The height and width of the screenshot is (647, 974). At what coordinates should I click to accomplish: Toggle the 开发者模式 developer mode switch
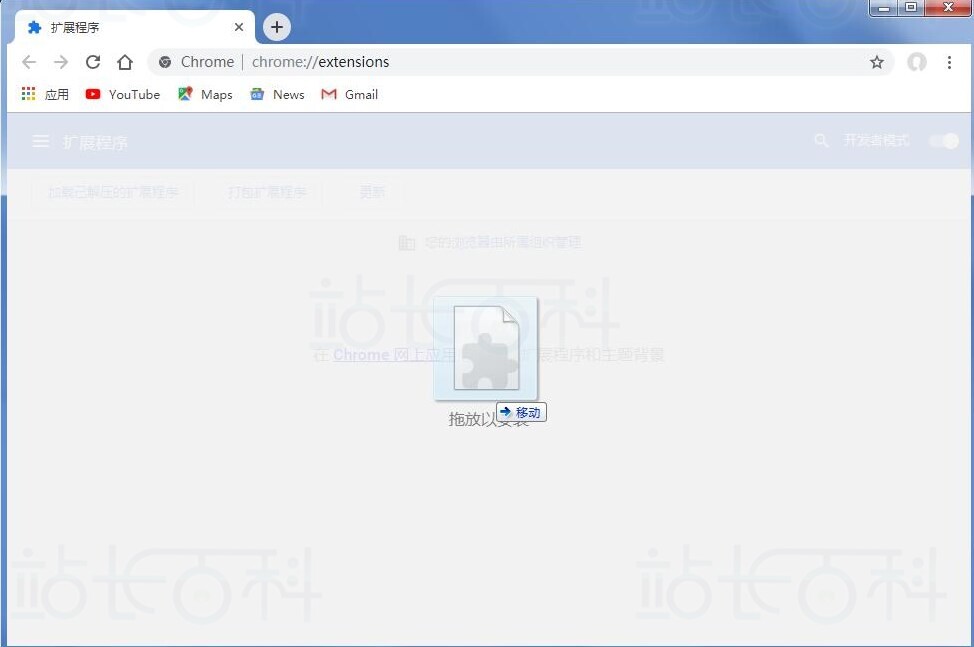pos(944,141)
